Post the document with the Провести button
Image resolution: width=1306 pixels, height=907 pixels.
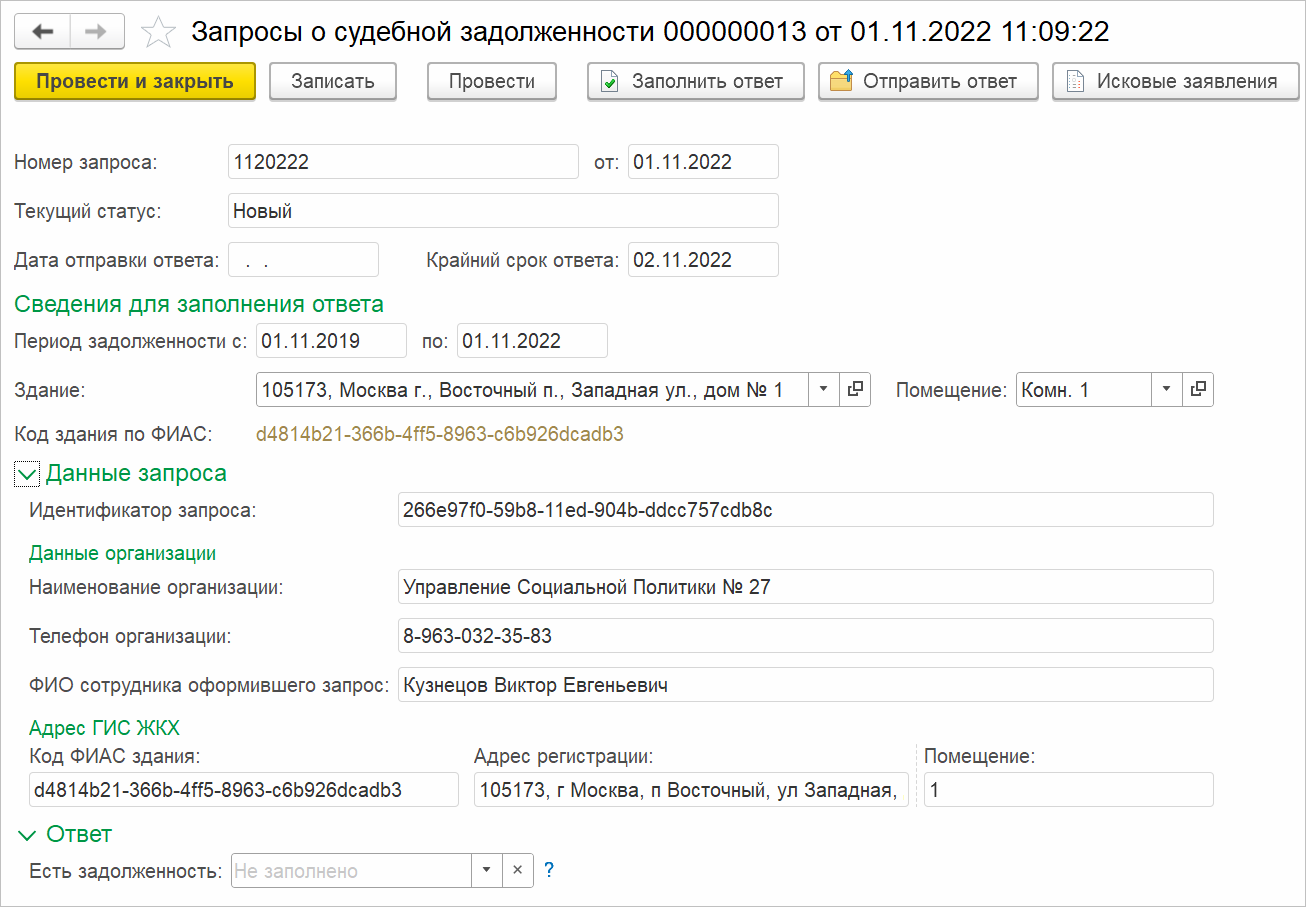(492, 82)
